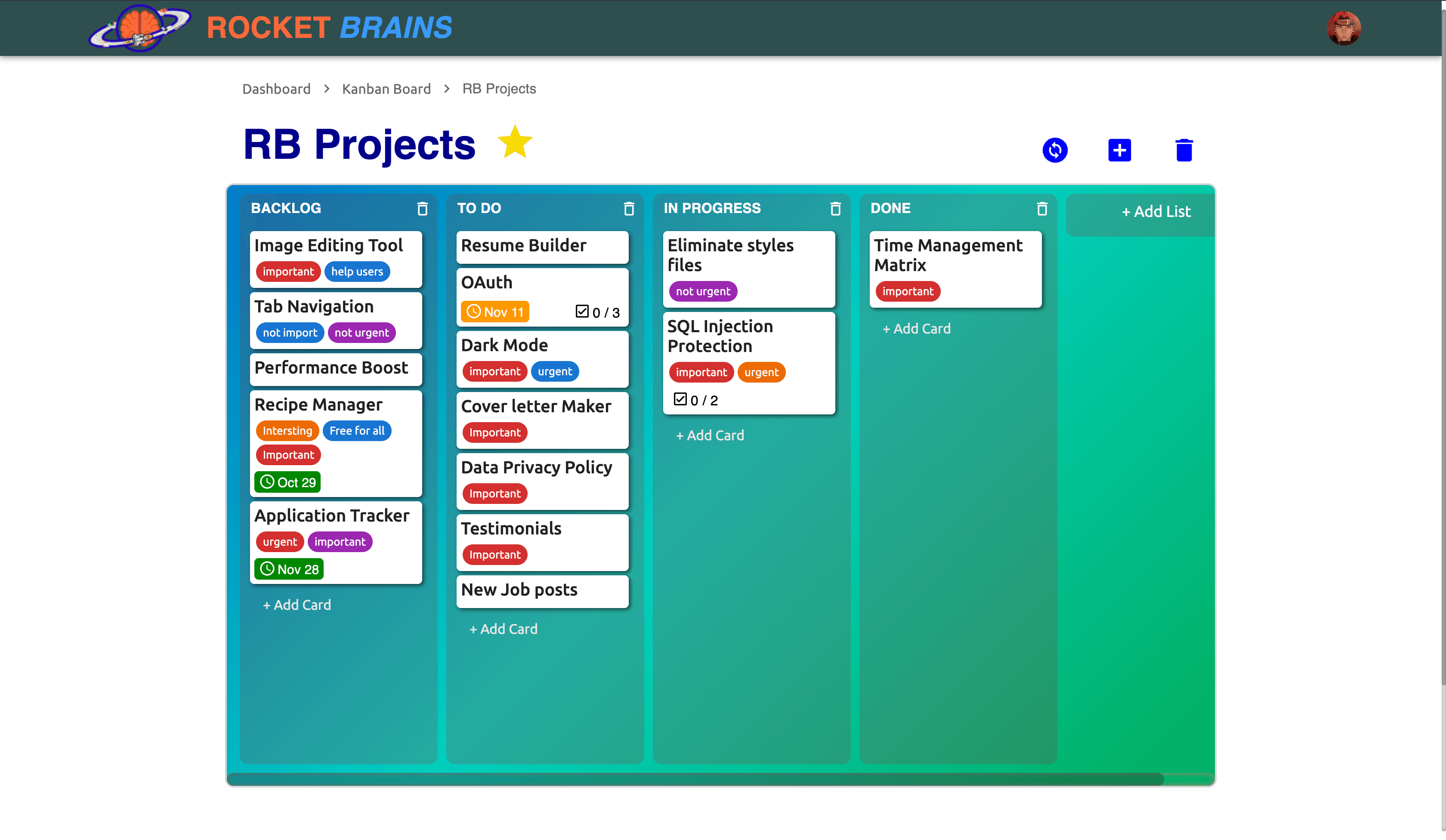Click the Rocket Brains logo icon
Viewport: 1446px width, 840px height.
139,28
